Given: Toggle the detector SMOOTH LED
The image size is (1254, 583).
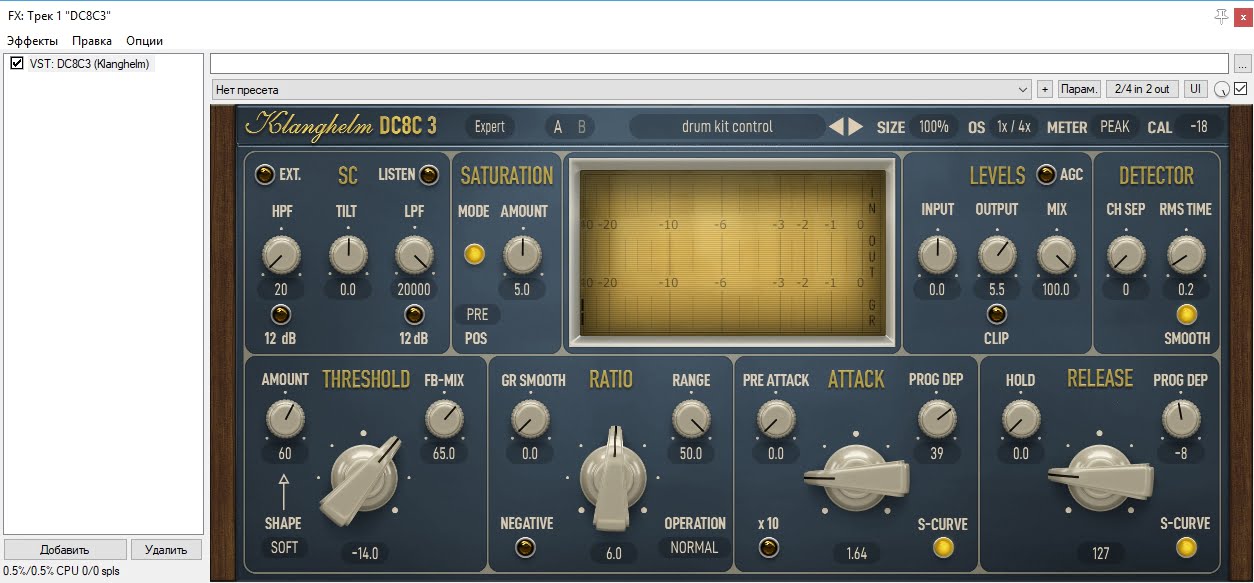Looking at the screenshot, I should (1186, 314).
